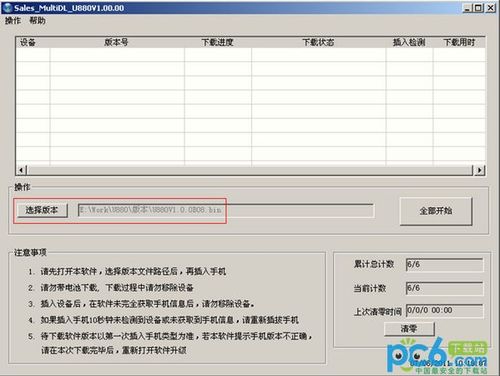Click the 全部开始 button
The height and width of the screenshot is (376, 500).
pyautogui.click(x=436, y=211)
